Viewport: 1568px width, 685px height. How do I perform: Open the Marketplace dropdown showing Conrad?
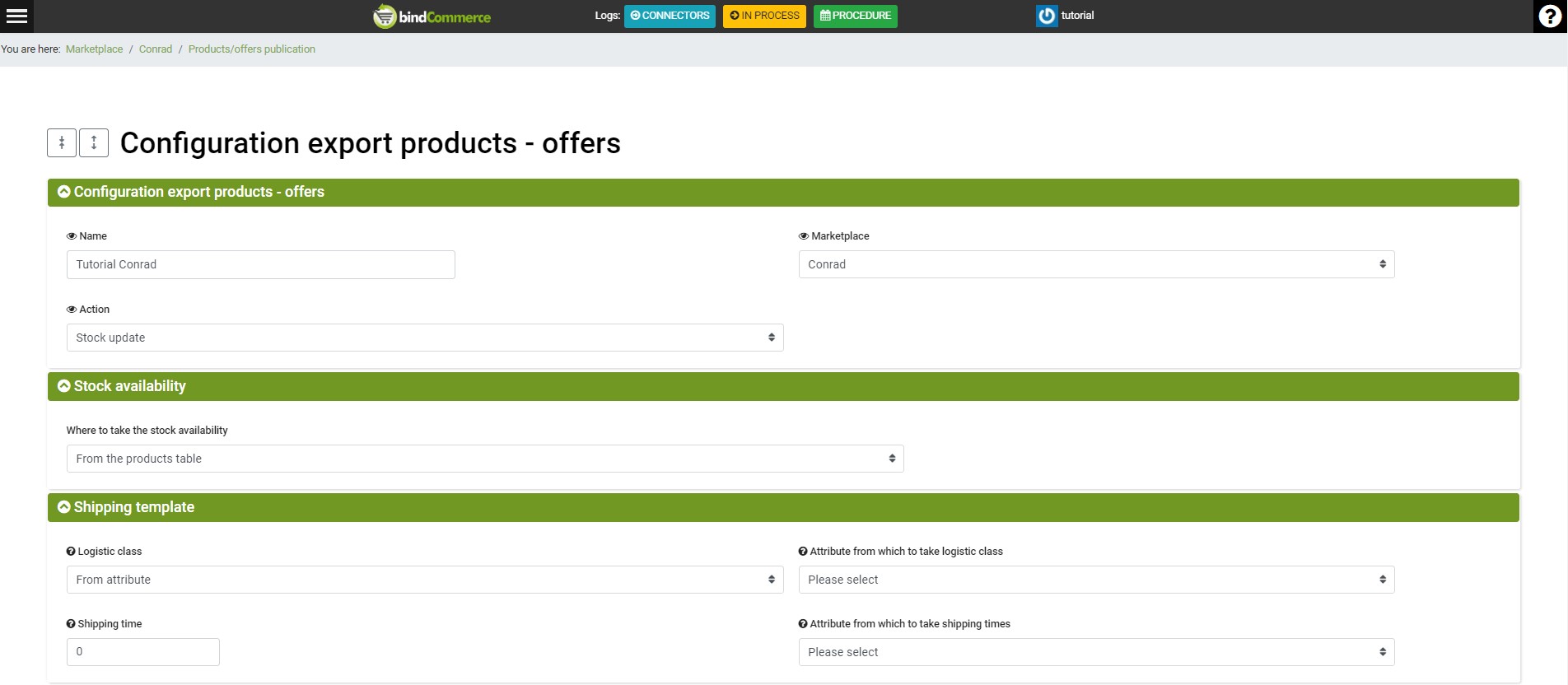1096,264
